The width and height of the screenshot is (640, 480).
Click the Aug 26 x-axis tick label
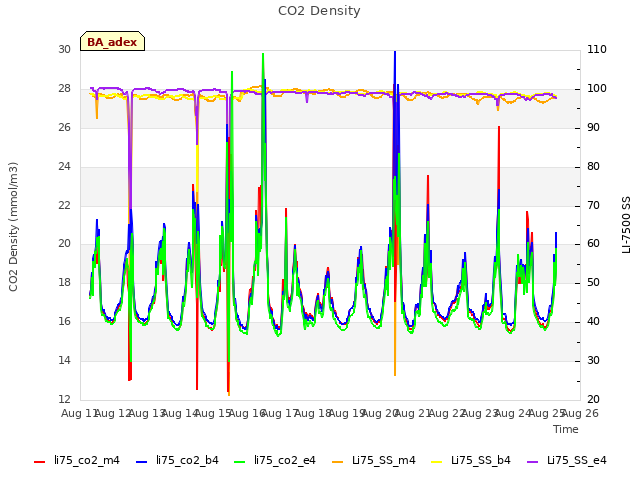point(580,413)
